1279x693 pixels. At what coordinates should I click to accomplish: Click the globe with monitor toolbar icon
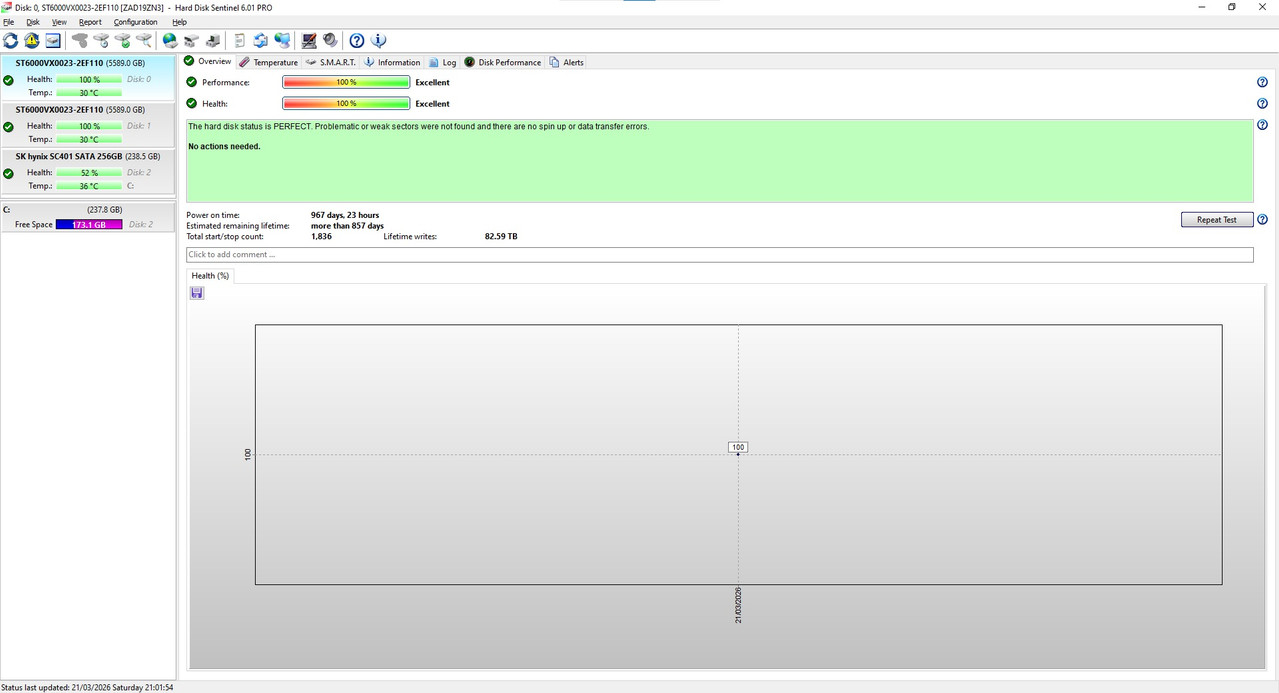[283, 40]
